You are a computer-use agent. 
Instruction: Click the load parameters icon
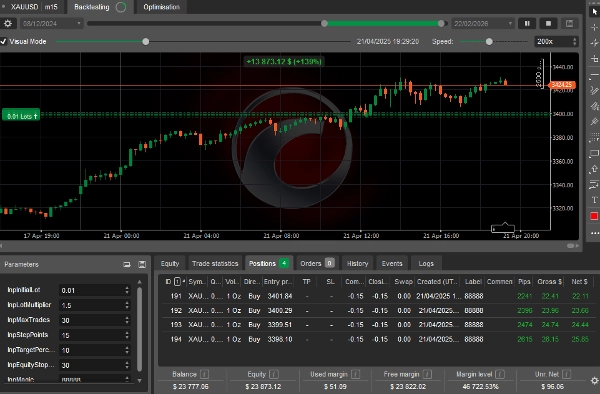tap(127, 264)
